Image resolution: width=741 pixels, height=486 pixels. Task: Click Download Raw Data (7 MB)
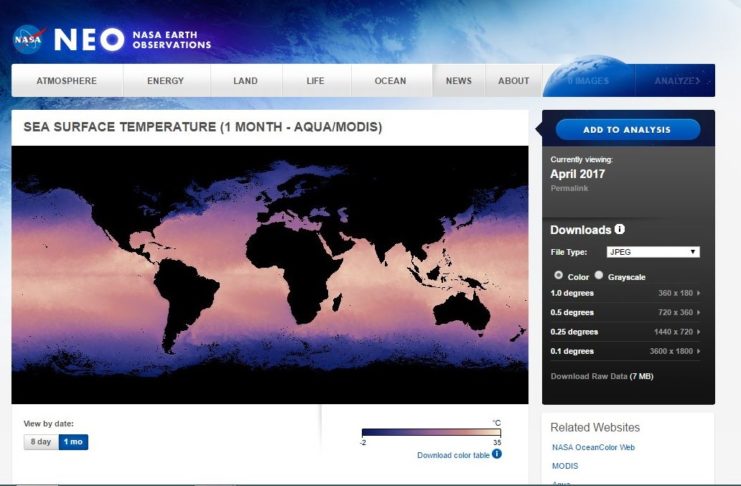[601, 376]
